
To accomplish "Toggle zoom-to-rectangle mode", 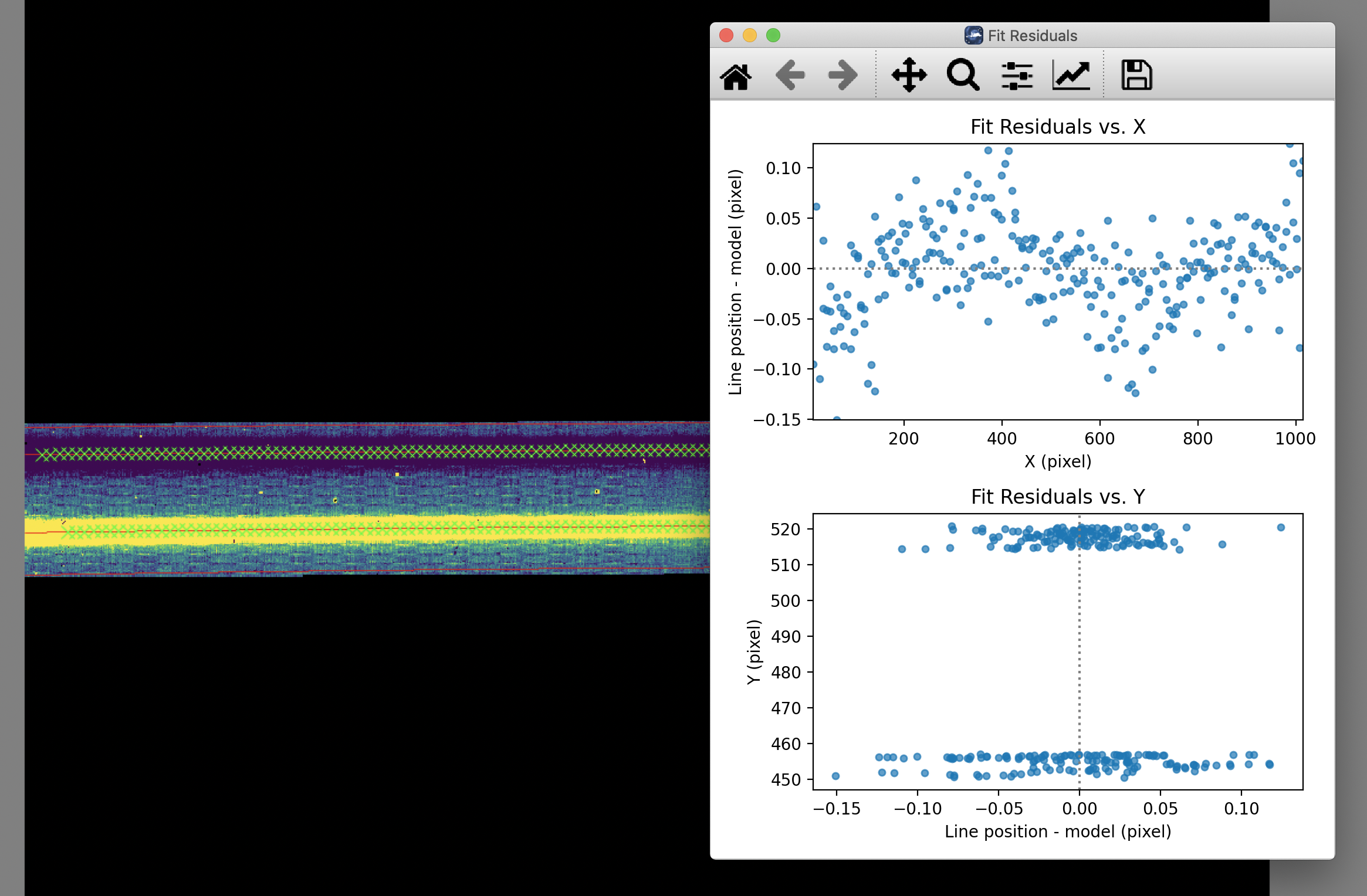I will tap(962, 74).
